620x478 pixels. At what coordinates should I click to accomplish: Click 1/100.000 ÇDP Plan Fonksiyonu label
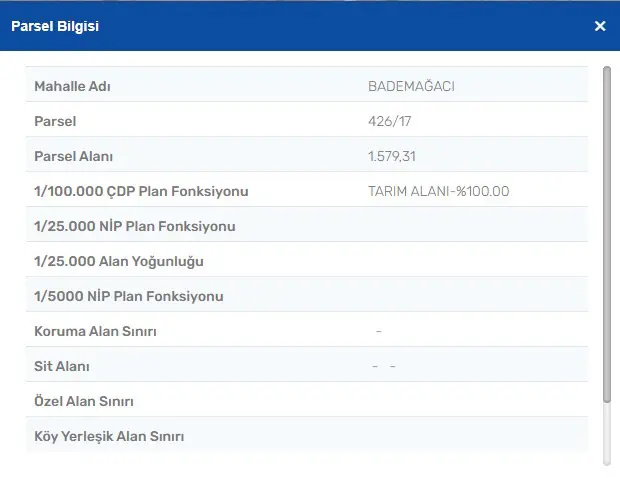pos(141,191)
